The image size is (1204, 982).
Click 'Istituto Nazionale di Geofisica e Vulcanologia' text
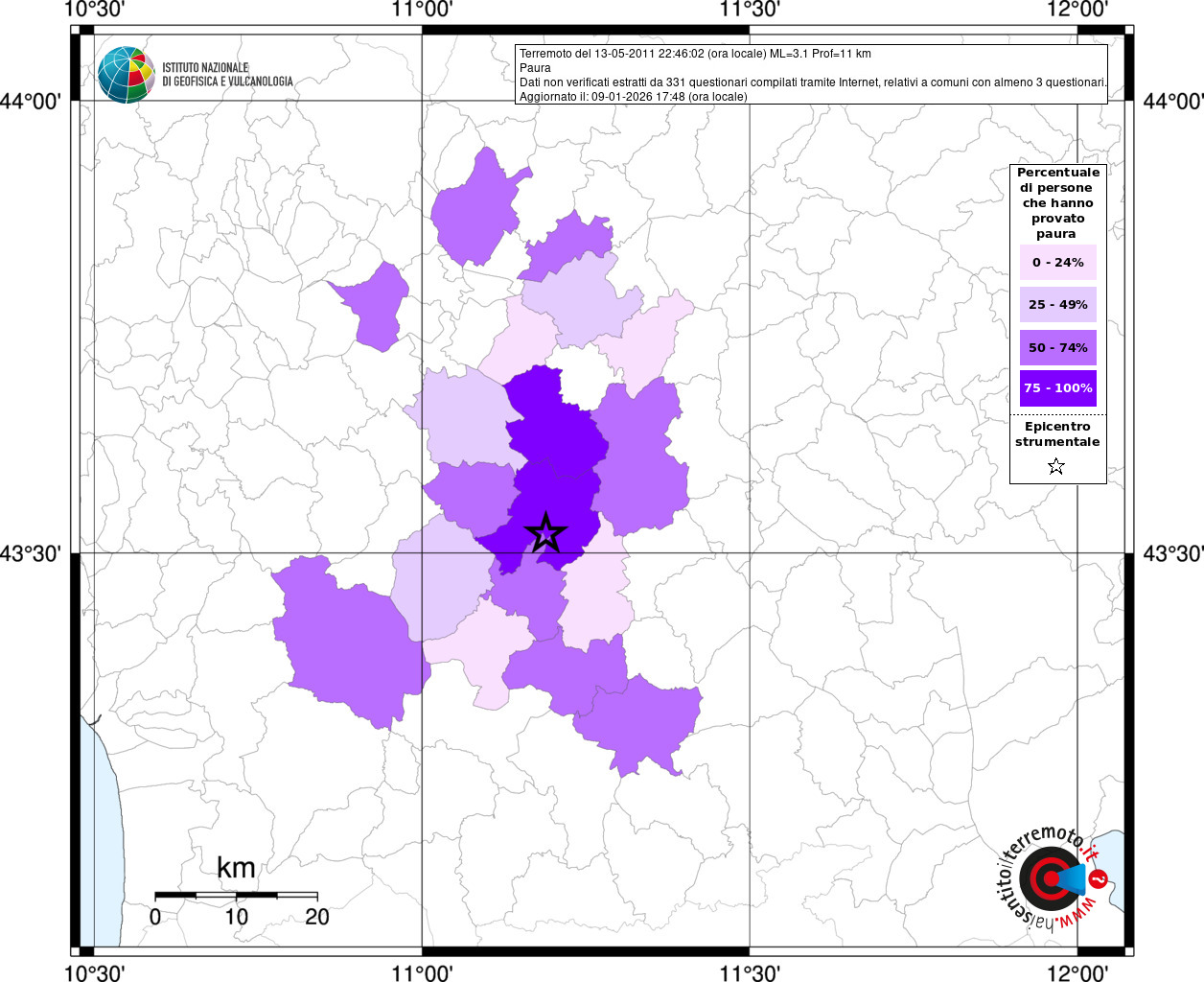(x=227, y=75)
